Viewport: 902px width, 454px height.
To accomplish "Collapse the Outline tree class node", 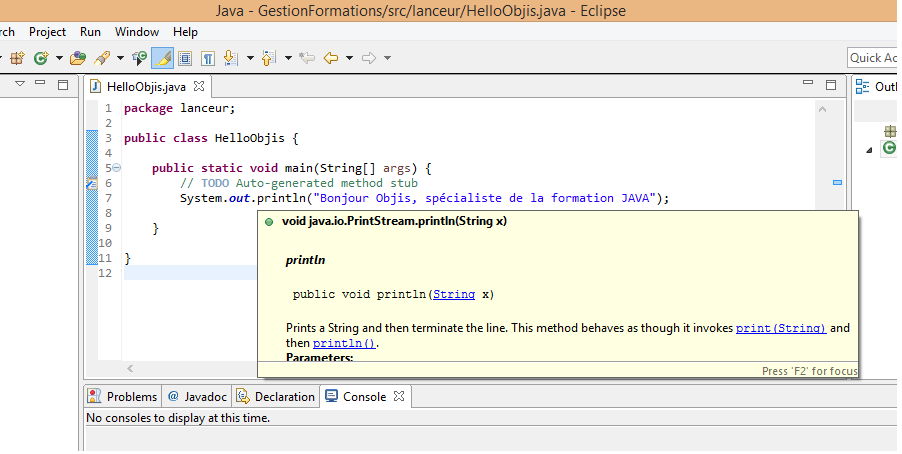I will [869, 150].
